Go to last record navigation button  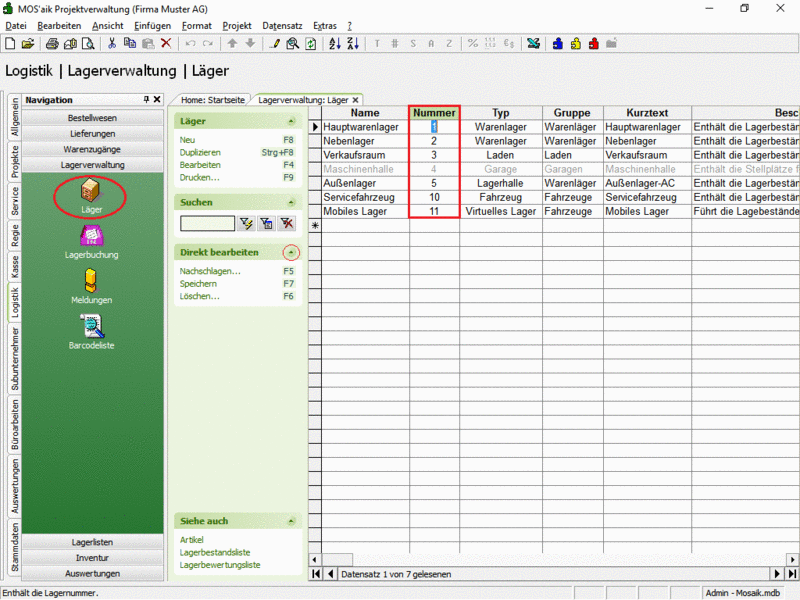click(x=792, y=574)
